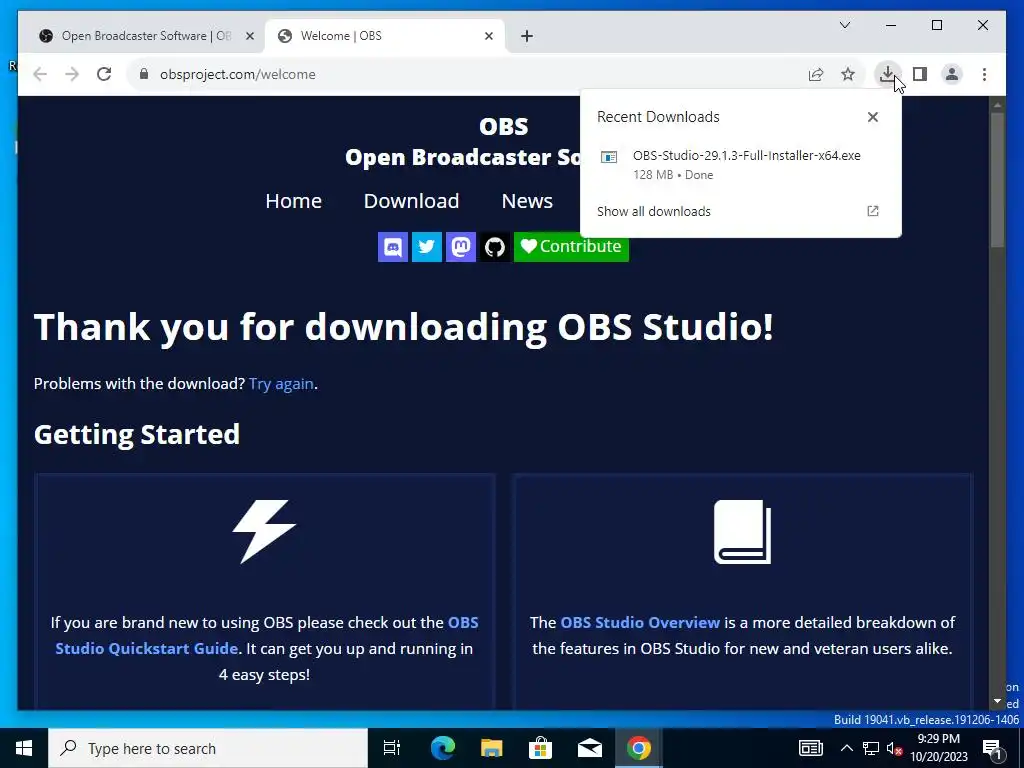Close the Welcome | OBS tab
Viewport: 1024px width, 768px height.
click(488, 36)
